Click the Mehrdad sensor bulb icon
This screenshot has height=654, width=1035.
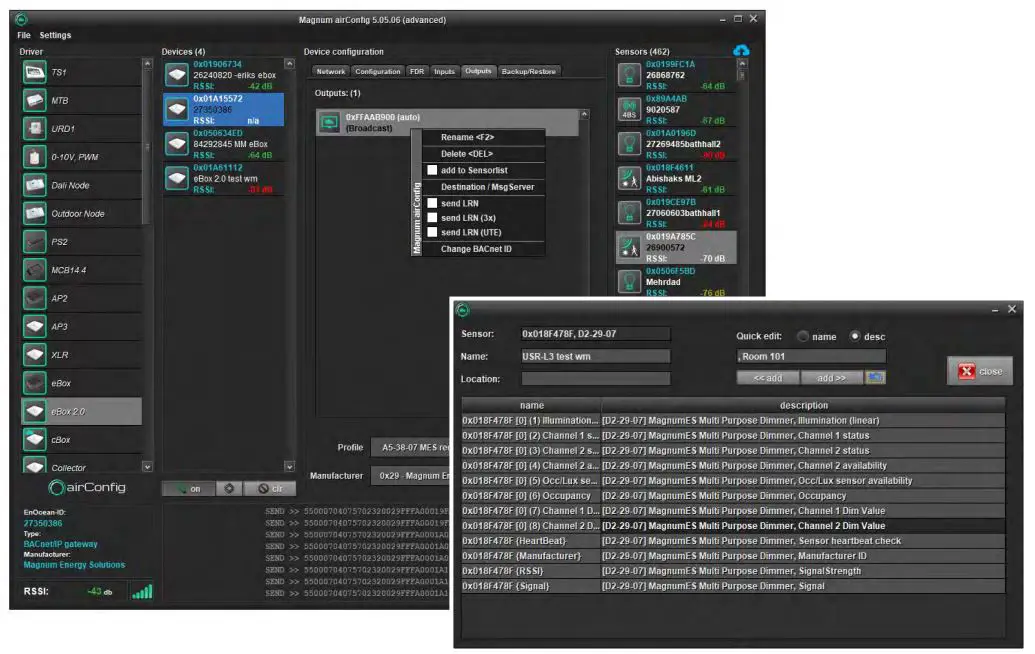629,282
